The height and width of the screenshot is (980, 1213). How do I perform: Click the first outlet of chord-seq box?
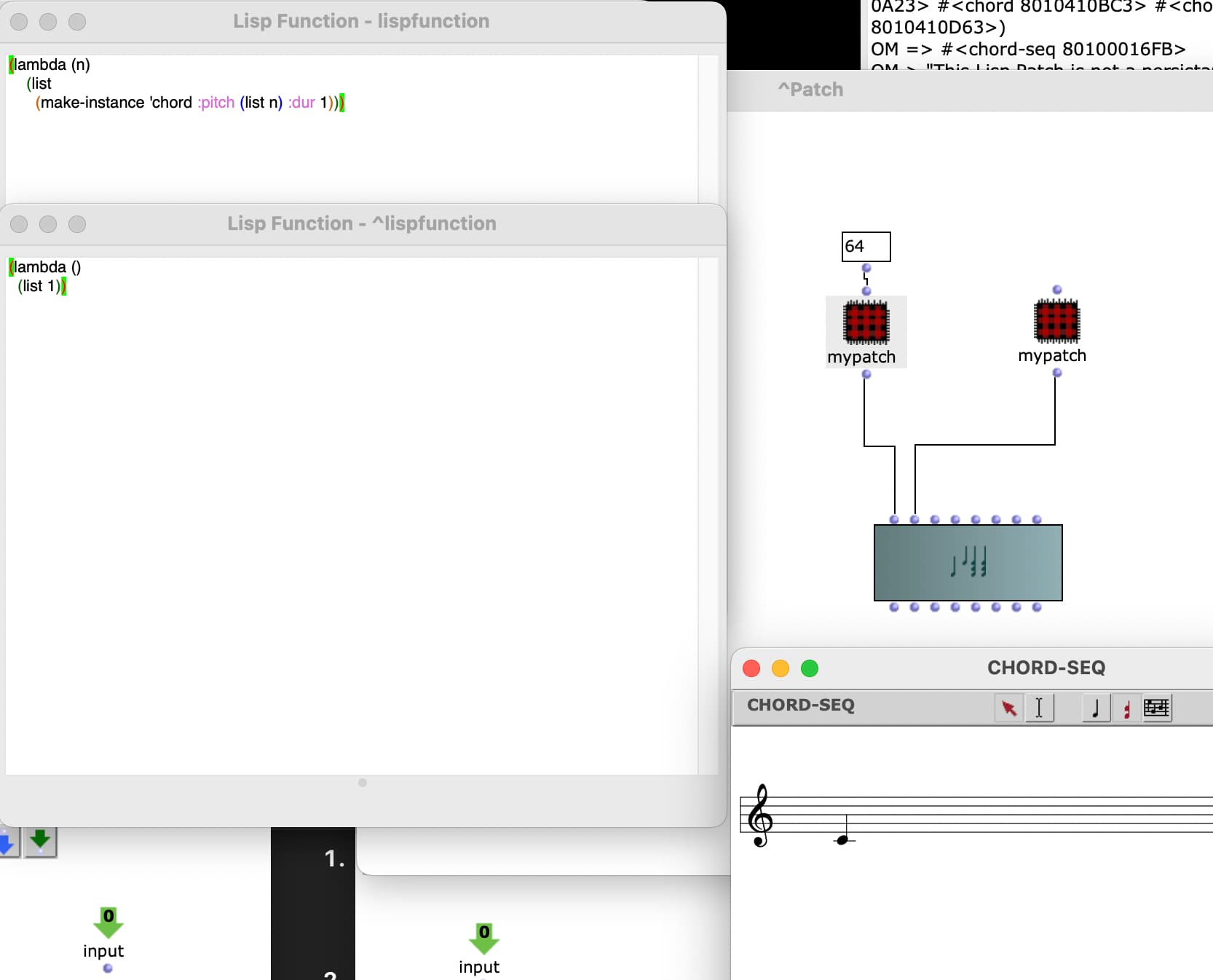(894, 607)
